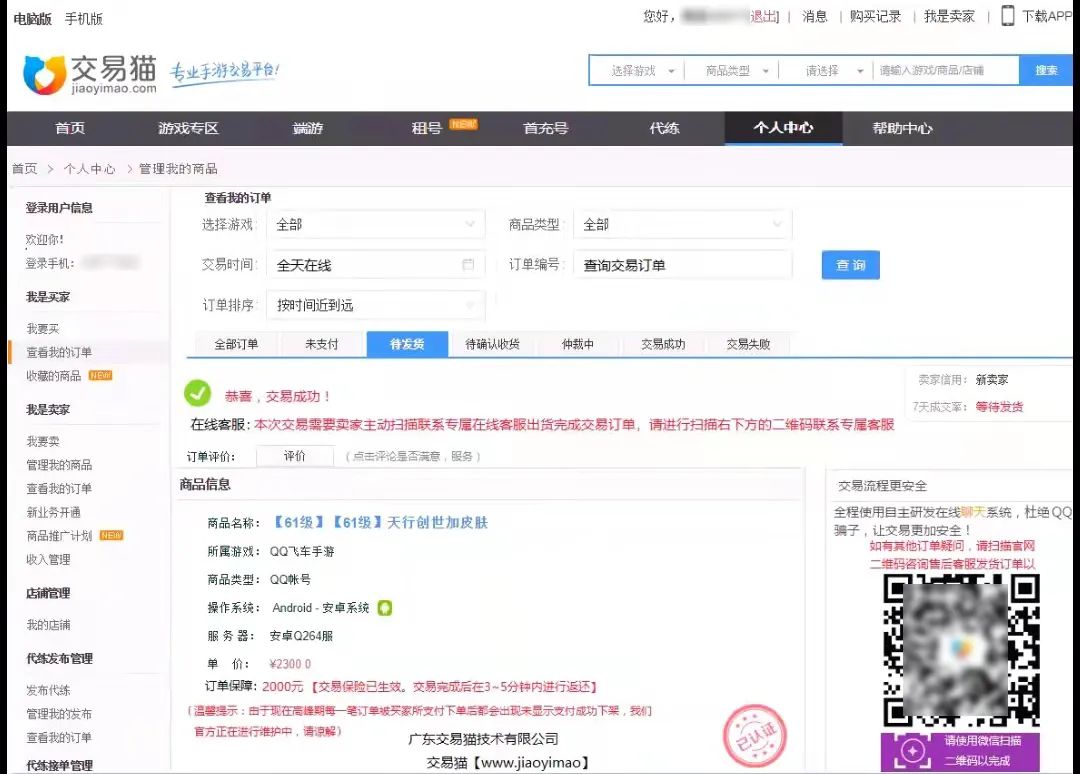The image size is (1080, 774).
Task: Click 电脑版 at top left
Action: click(x=32, y=19)
